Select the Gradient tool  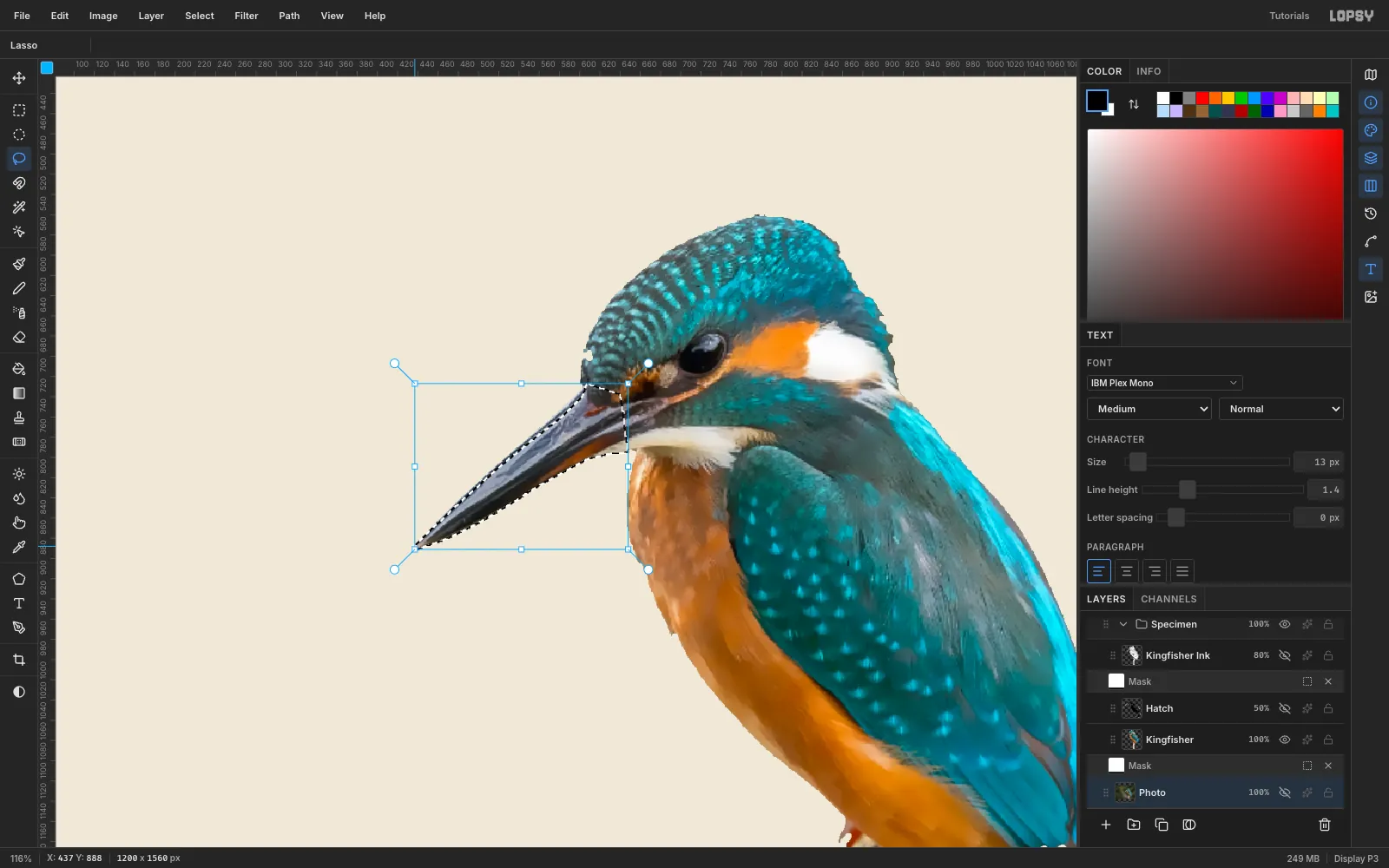pos(19,393)
